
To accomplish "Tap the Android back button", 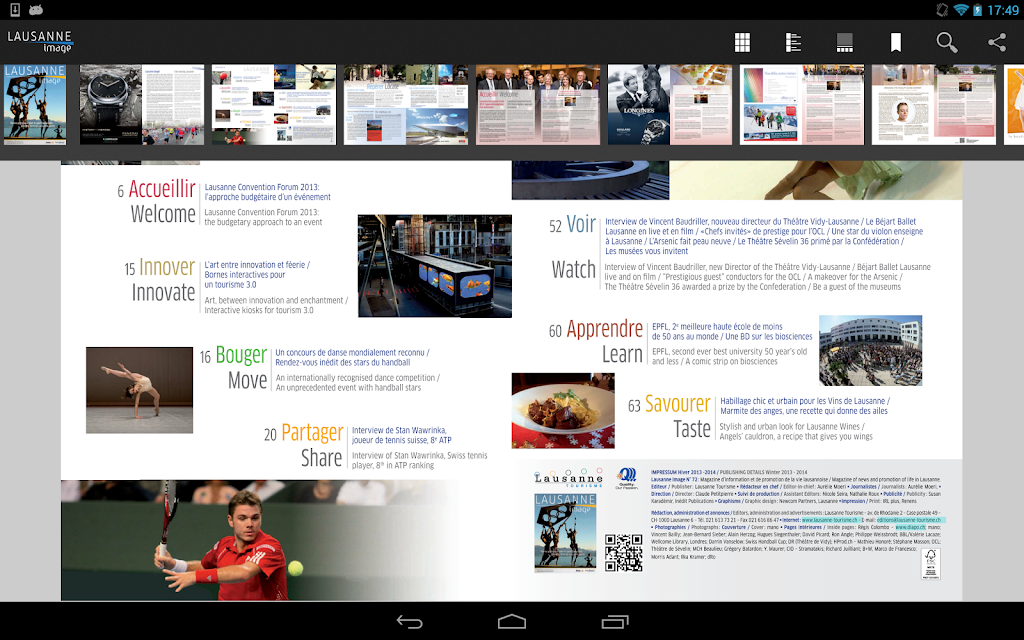I will (x=409, y=622).
